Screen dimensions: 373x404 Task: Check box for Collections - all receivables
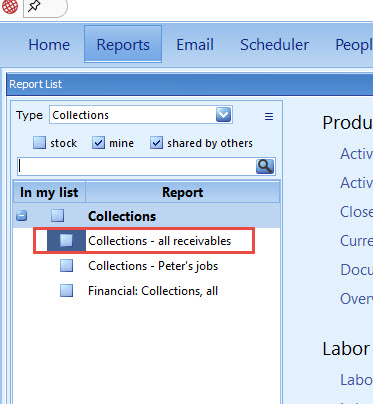click(66, 240)
